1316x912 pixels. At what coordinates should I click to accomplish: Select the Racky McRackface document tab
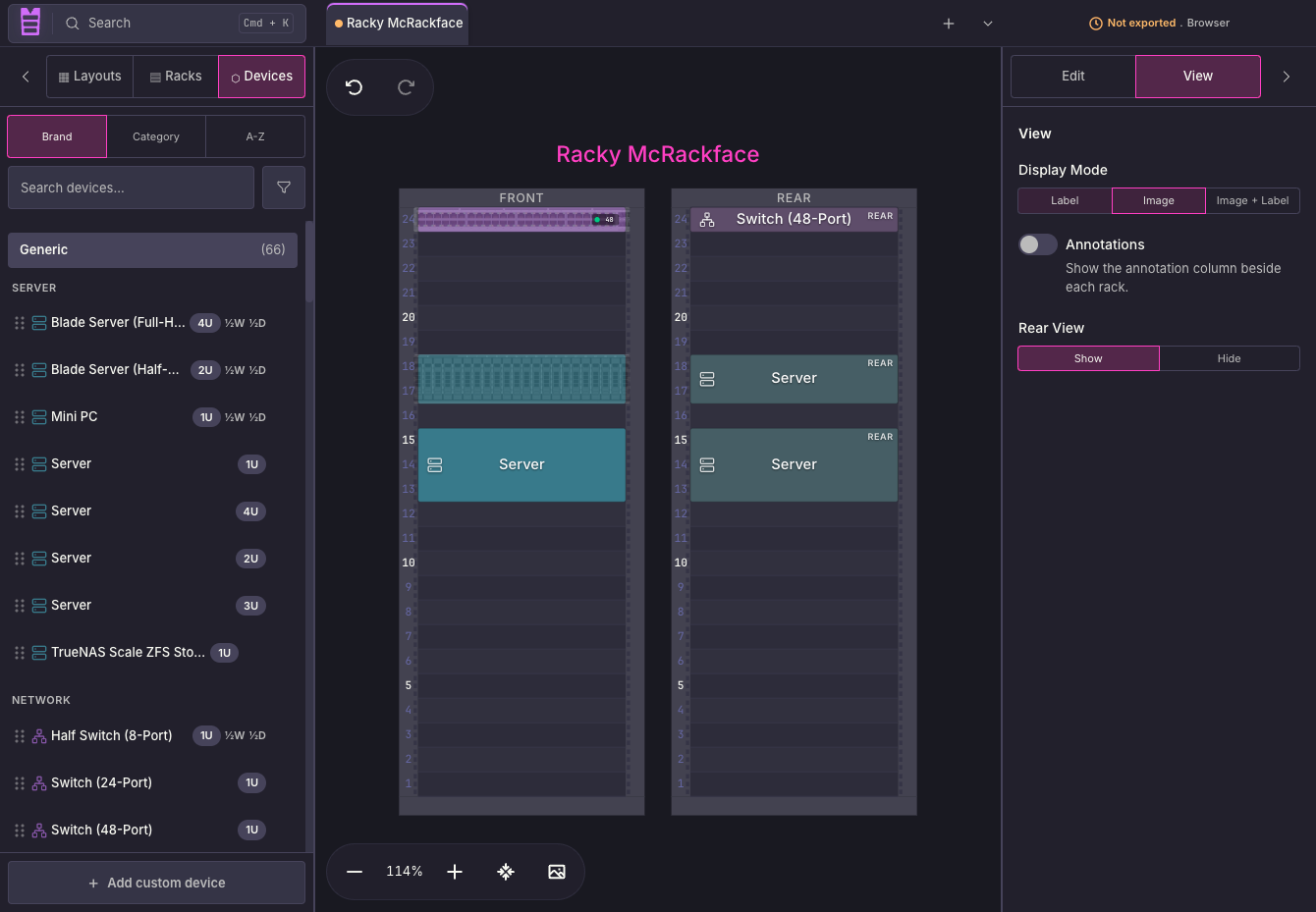coord(398,24)
